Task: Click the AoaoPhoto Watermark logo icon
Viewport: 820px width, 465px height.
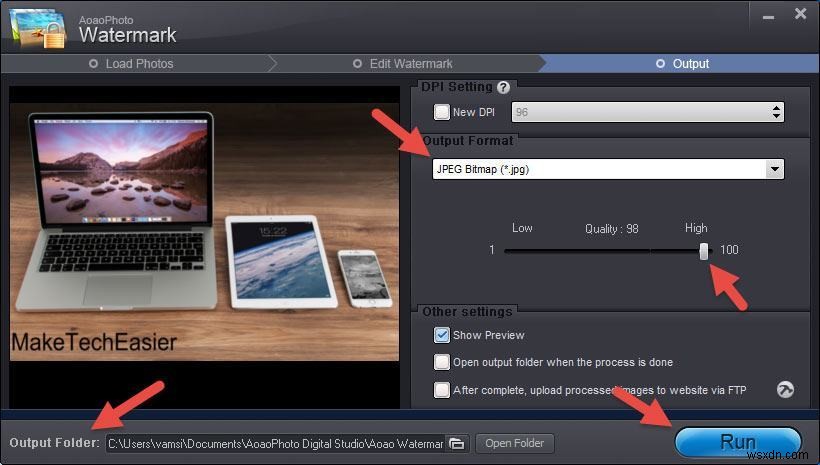Action: click(x=39, y=29)
